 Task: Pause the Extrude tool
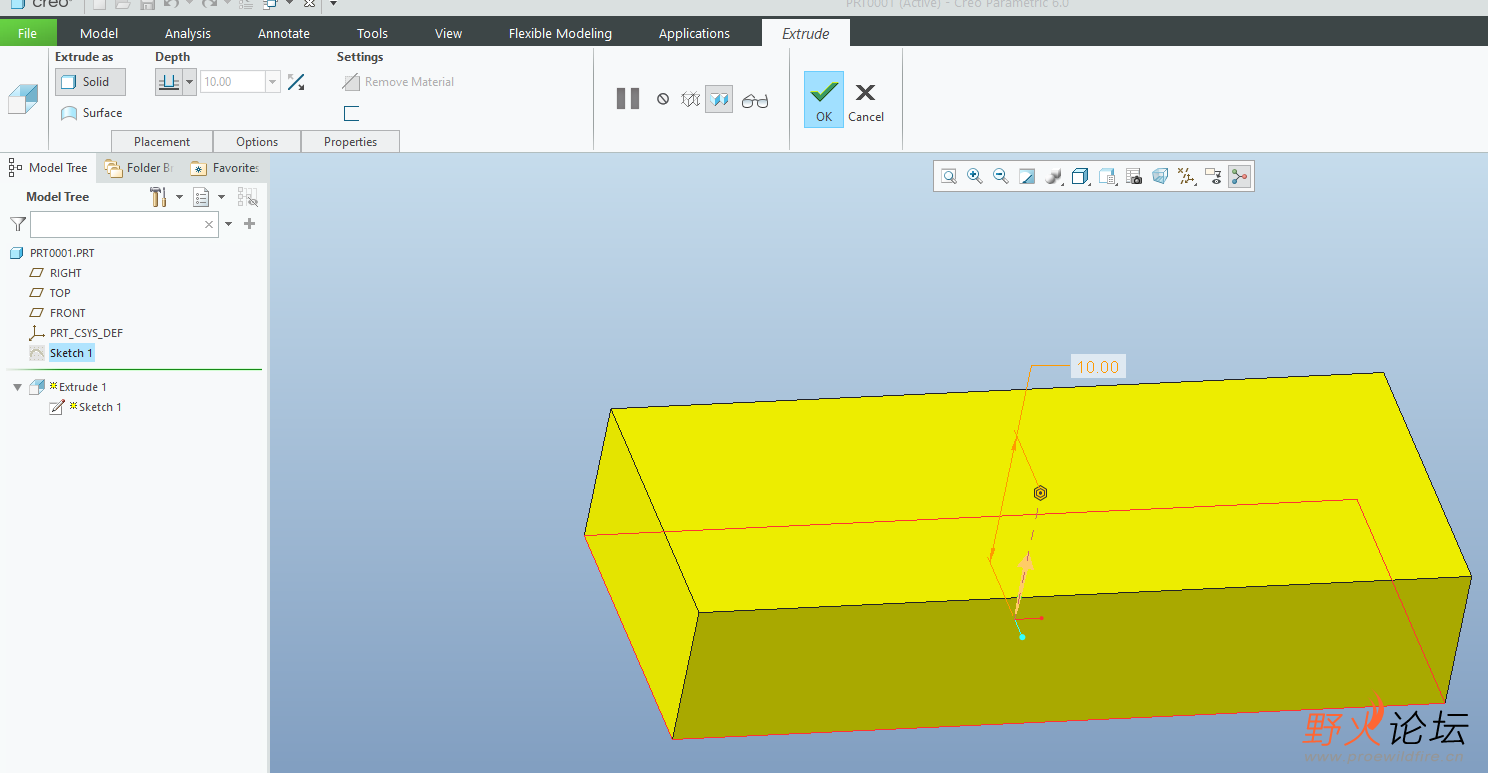[627, 99]
